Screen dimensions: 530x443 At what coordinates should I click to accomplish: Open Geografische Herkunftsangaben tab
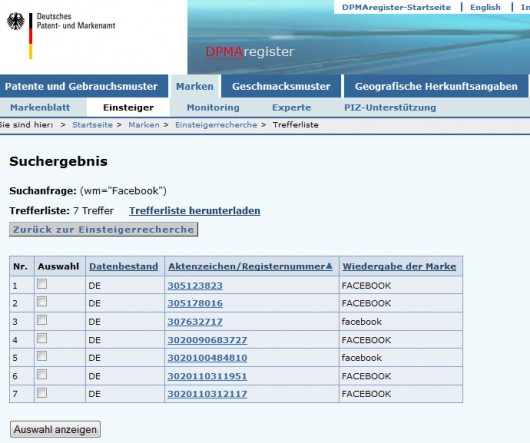436,86
